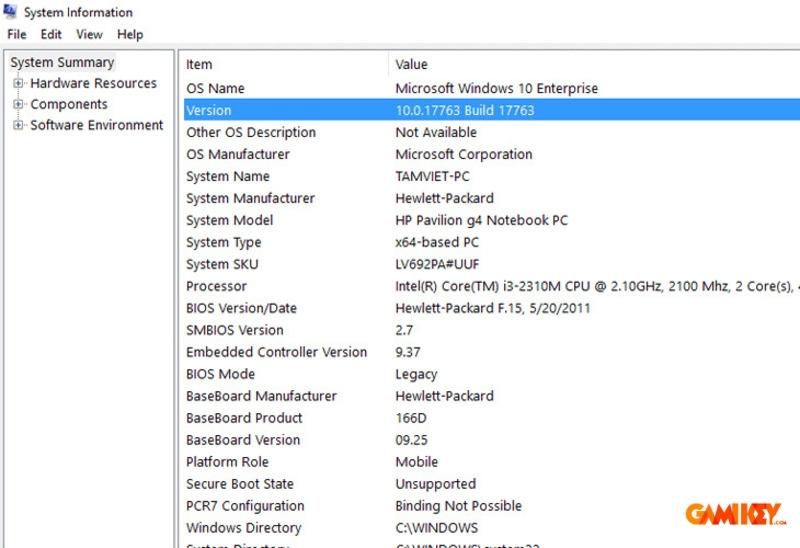800x548 pixels.
Task: Click the value 10.0.17763 Build 17763
Action: [465, 110]
